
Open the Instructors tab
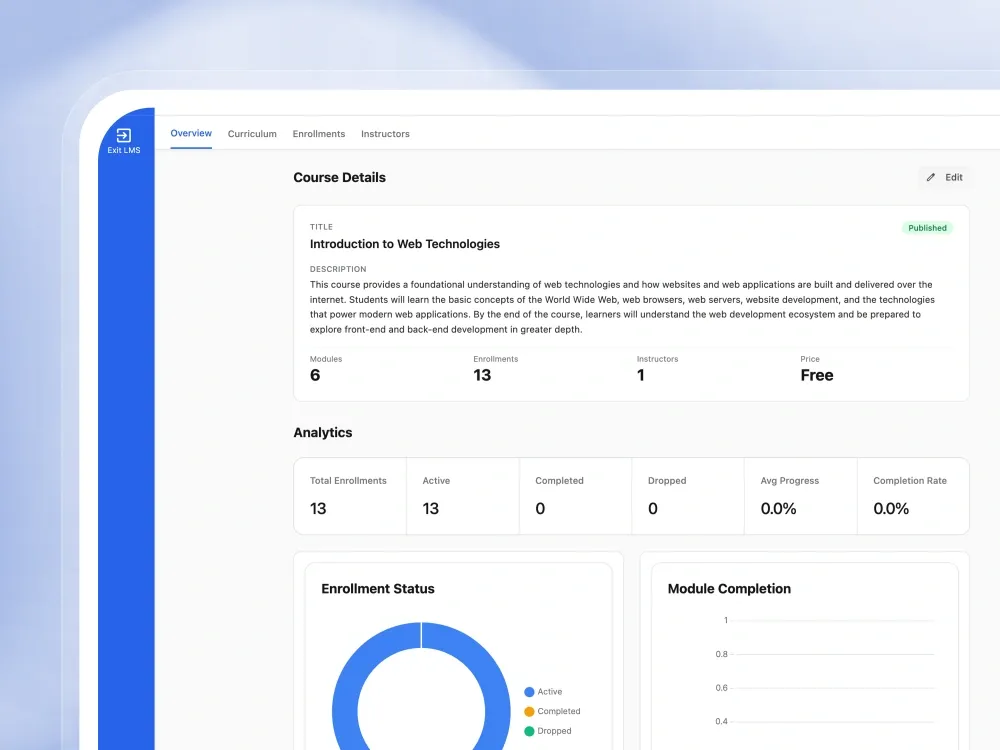[x=385, y=134]
